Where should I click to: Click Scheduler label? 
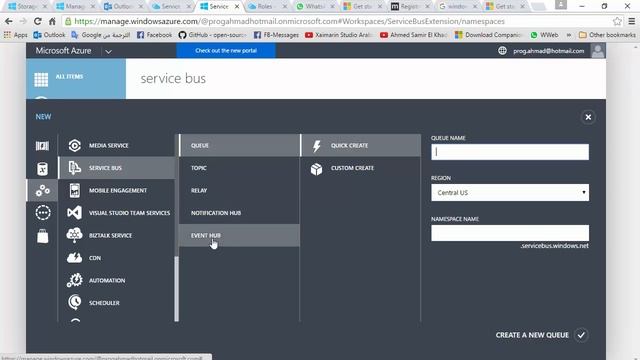pos(104,303)
